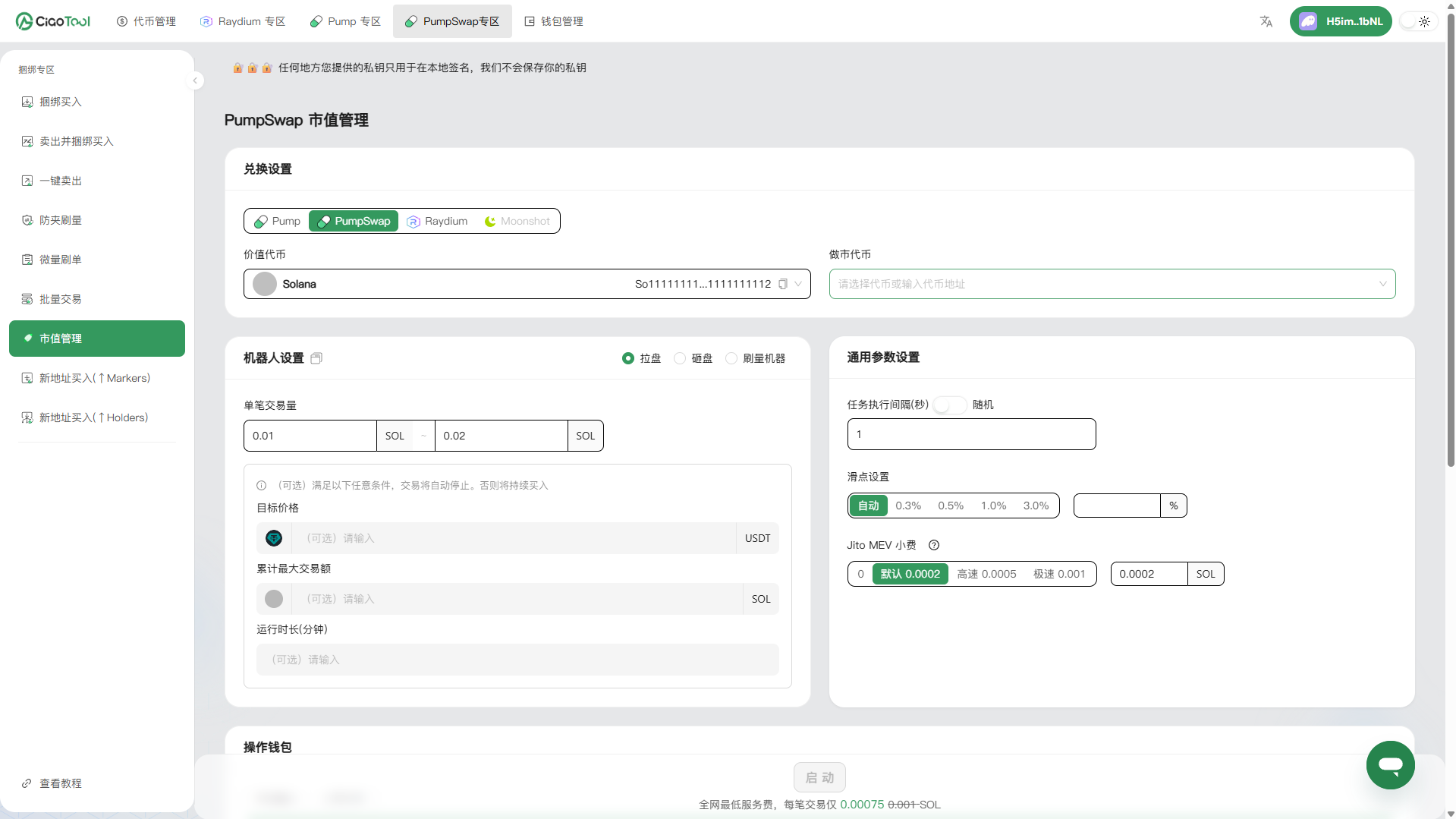Open 钱包管理 menu
Screen dimensions: 1456x819
click(555, 21)
